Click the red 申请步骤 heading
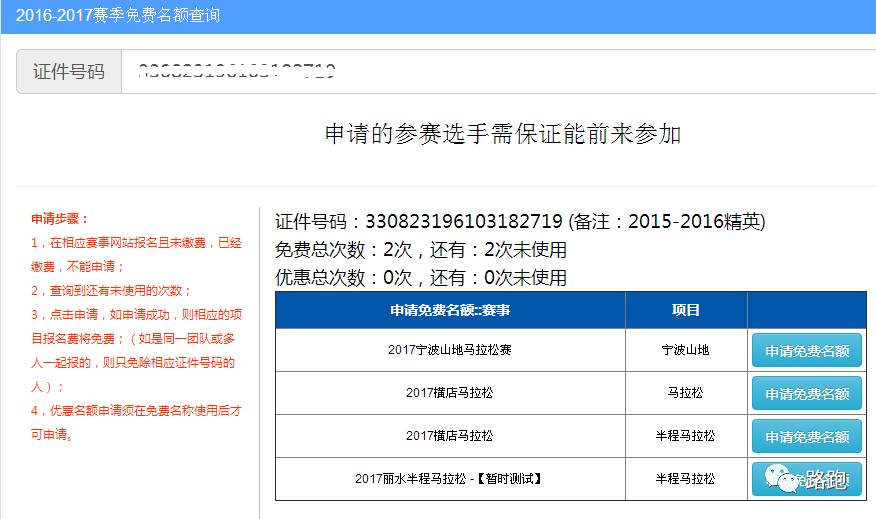Screen dimensions: 876x519 [59, 218]
